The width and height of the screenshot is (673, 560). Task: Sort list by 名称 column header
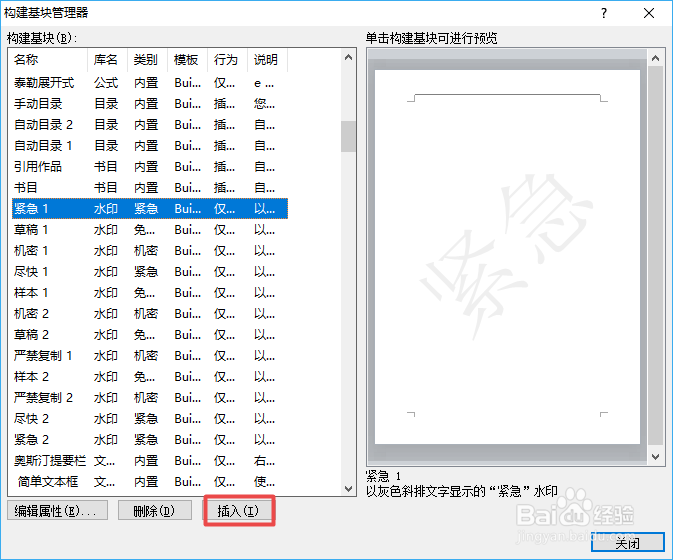pyautogui.click(x=49, y=60)
